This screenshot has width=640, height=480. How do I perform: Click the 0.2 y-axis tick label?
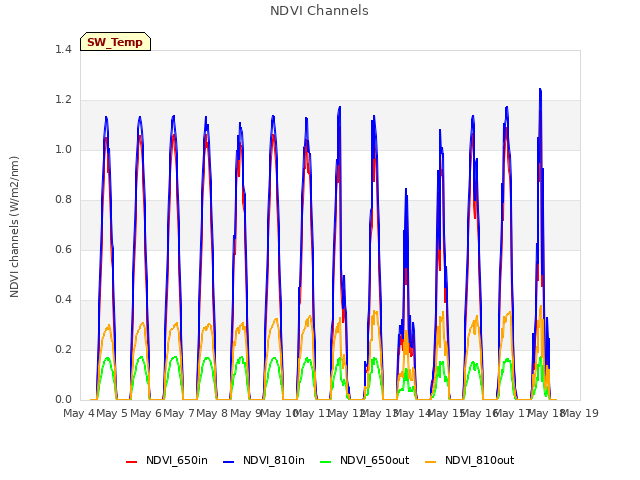pyautogui.click(x=63, y=349)
